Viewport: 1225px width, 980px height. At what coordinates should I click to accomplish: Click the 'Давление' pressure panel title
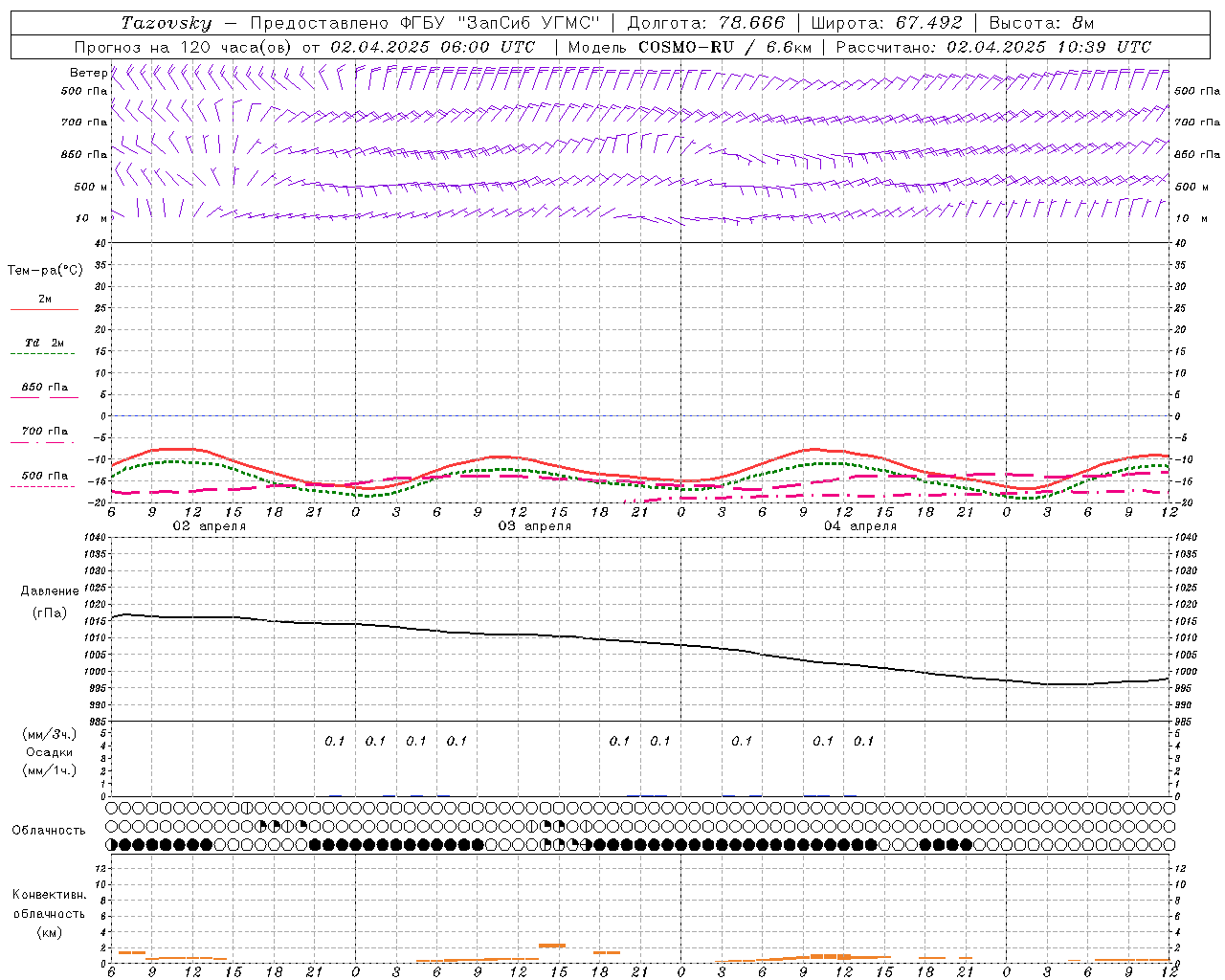coord(50,591)
